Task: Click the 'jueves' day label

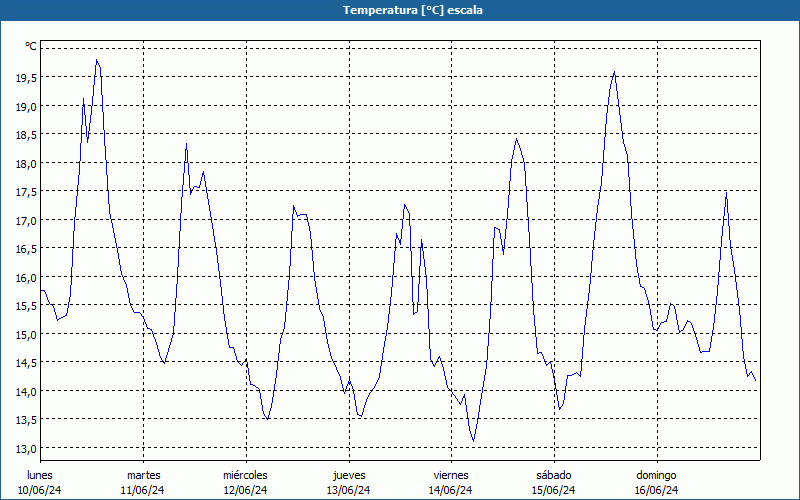Action: (349, 476)
